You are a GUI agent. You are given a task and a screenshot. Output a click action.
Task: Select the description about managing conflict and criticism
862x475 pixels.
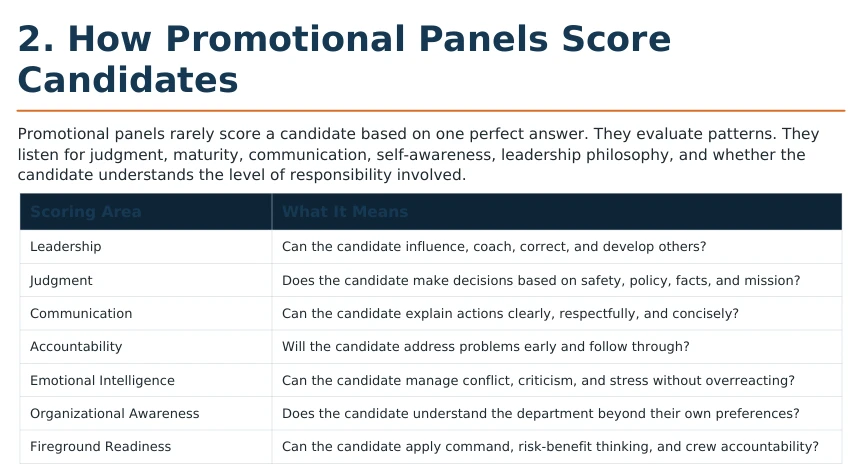pyautogui.click(x=538, y=380)
